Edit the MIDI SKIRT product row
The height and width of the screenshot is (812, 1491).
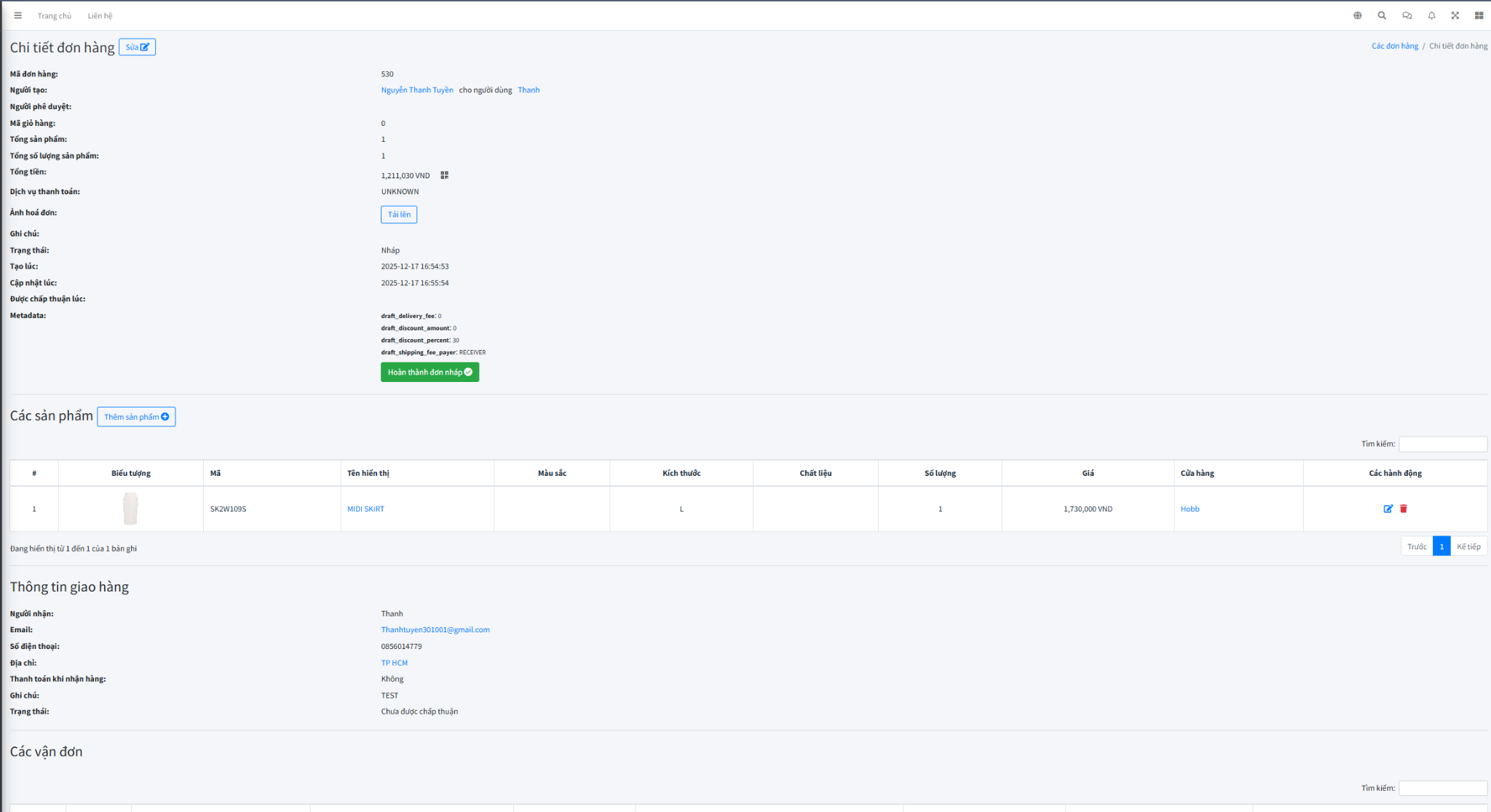click(1388, 509)
